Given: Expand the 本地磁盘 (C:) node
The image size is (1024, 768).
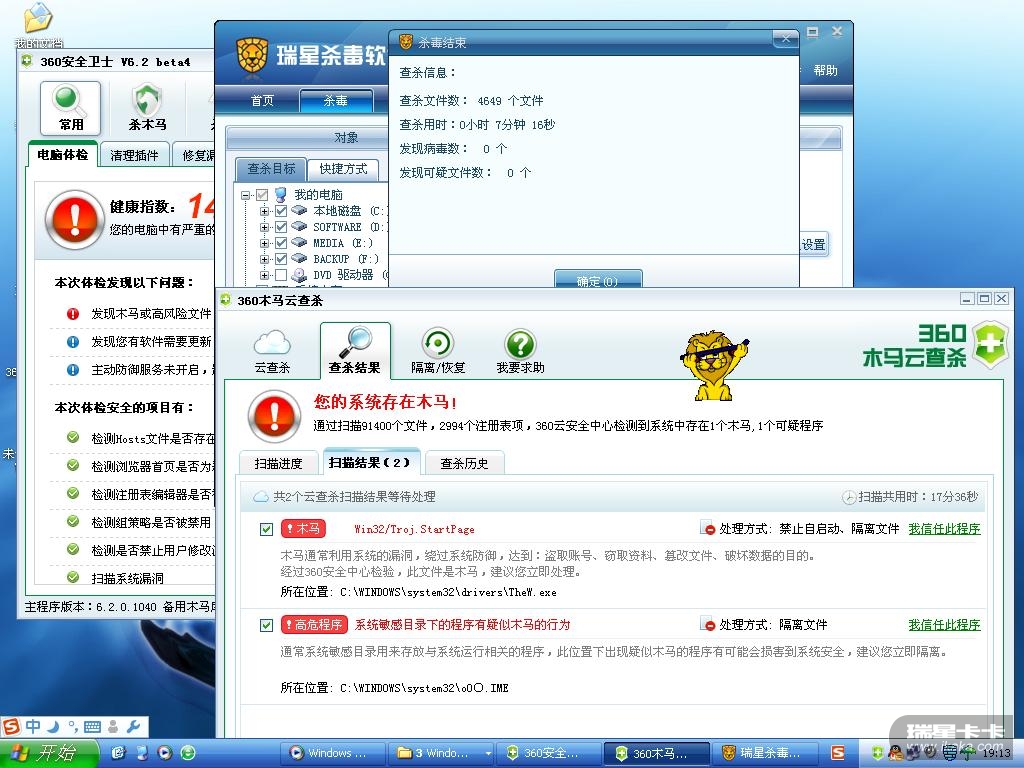Looking at the screenshot, I should [264, 211].
